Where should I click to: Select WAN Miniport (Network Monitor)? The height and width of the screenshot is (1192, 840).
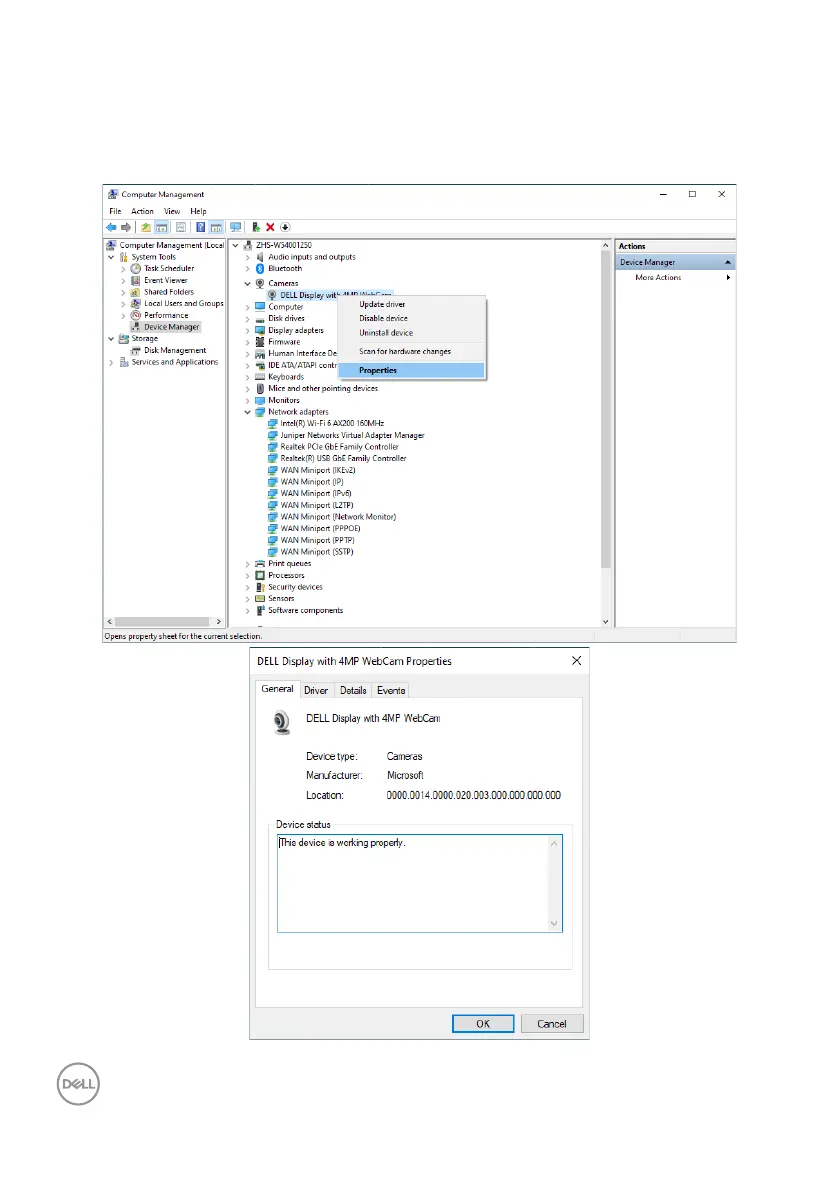click(338, 517)
